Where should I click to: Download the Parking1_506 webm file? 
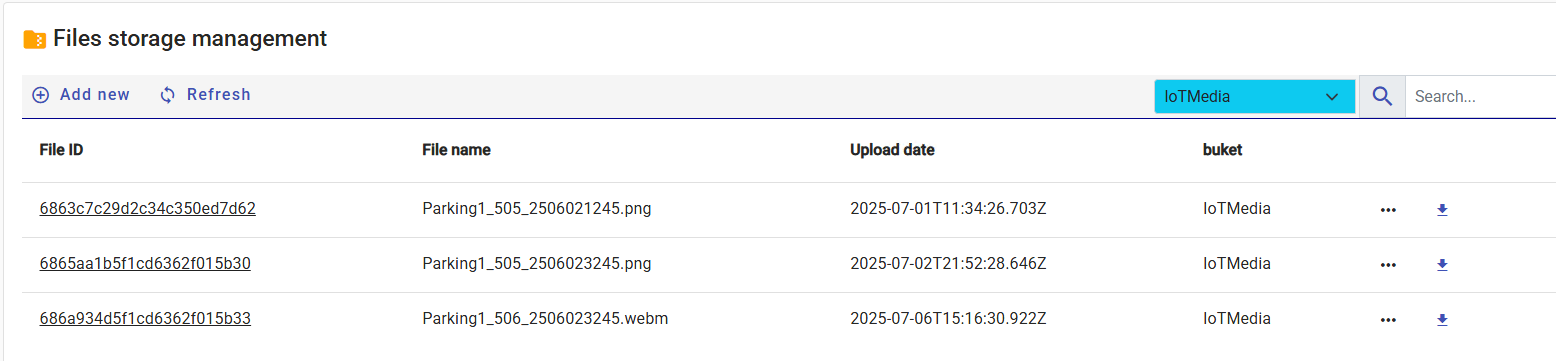(x=1442, y=320)
